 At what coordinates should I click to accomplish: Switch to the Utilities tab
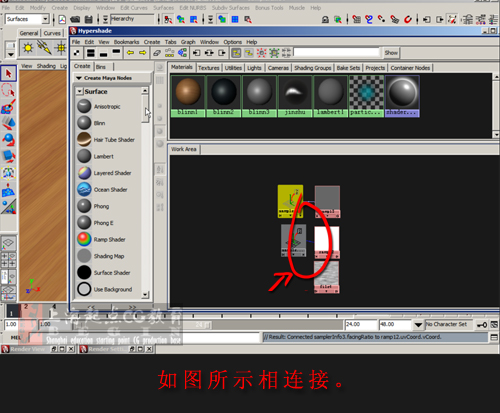[x=233, y=68]
